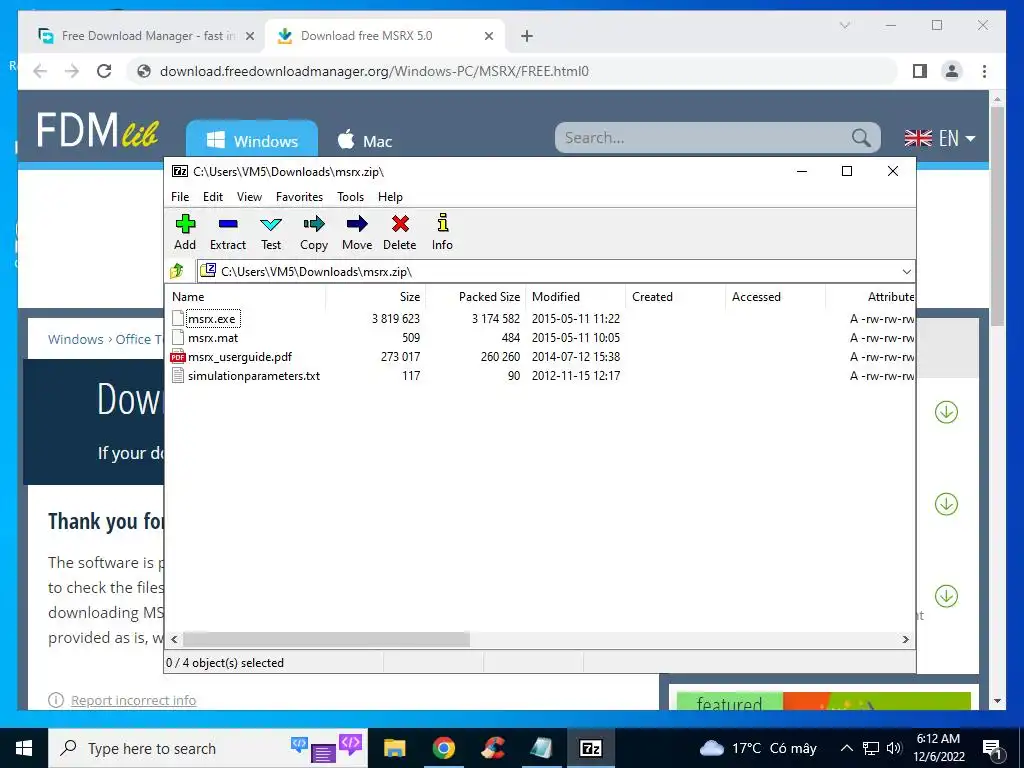Select the msrx_userguide.pdf file name
This screenshot has width=1024, height=768.
pyautogui.click(x=240, y=357)
